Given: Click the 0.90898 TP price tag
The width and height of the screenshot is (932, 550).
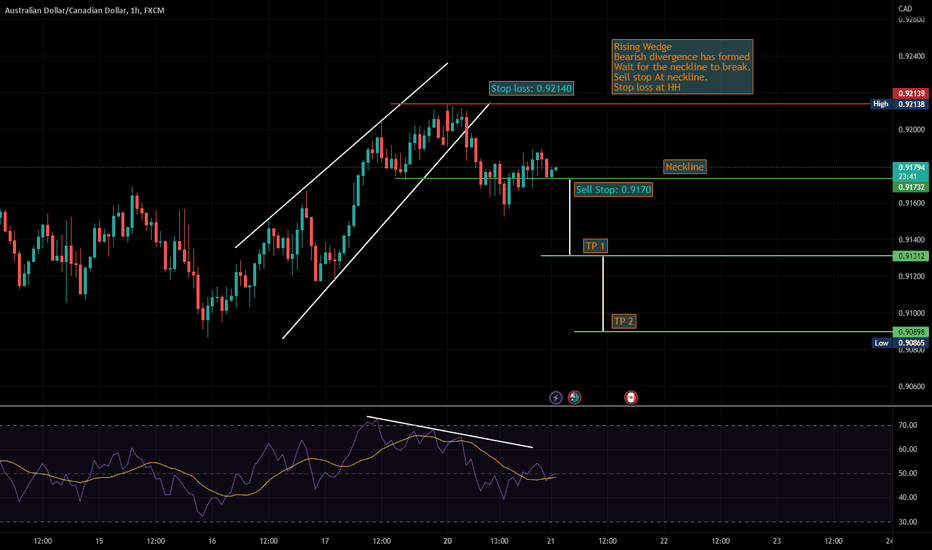Looking at the screenshot, I should [911, 332].
